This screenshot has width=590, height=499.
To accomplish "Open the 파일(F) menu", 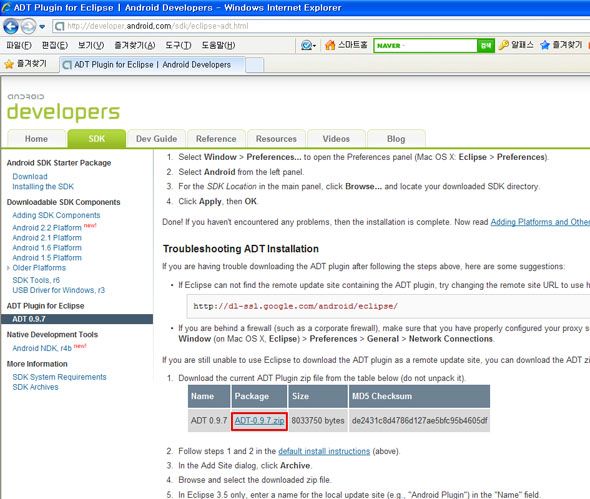I will tap(19, 46).
